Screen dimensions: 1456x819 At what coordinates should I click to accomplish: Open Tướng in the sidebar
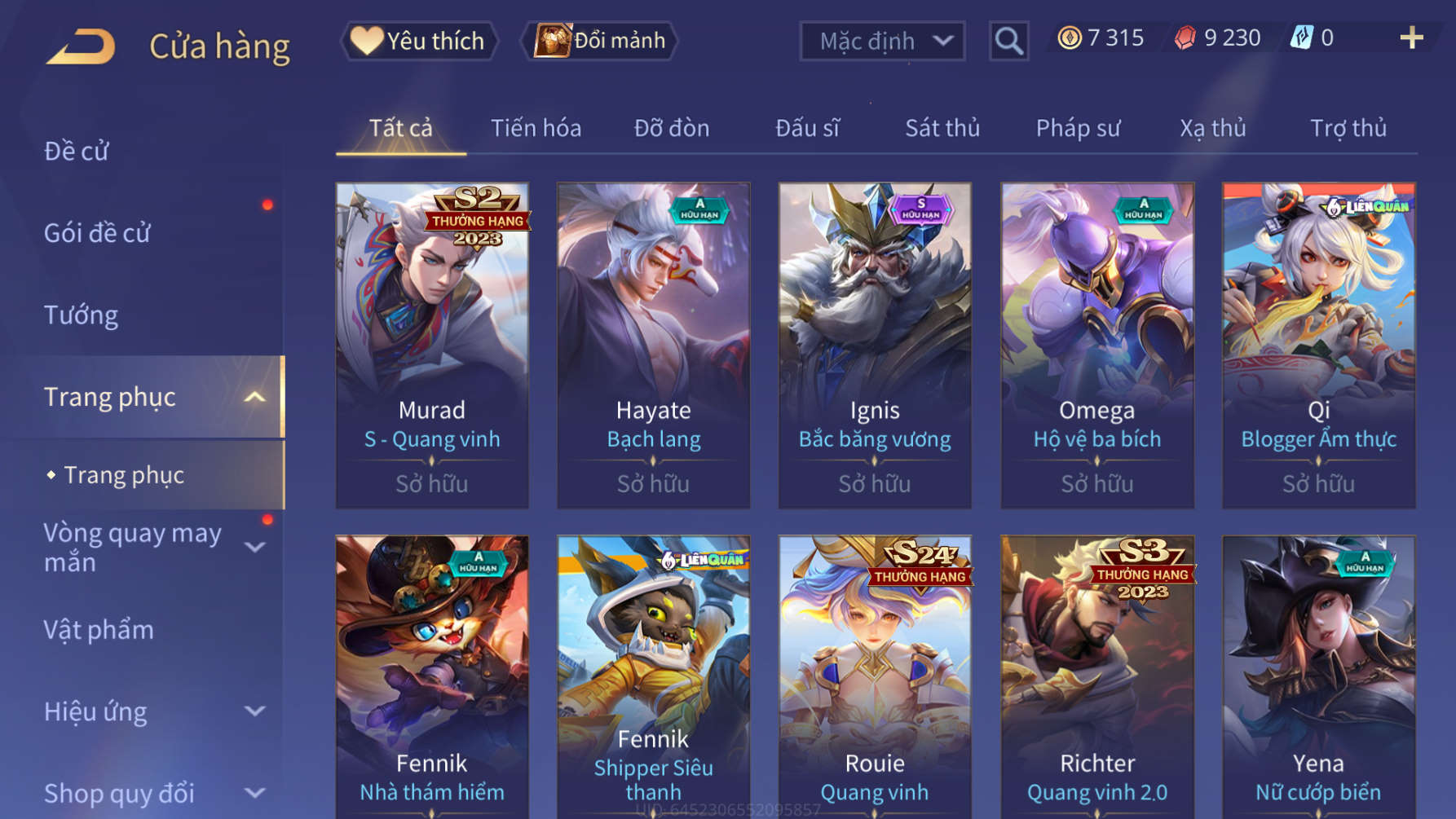coord(81,315)
